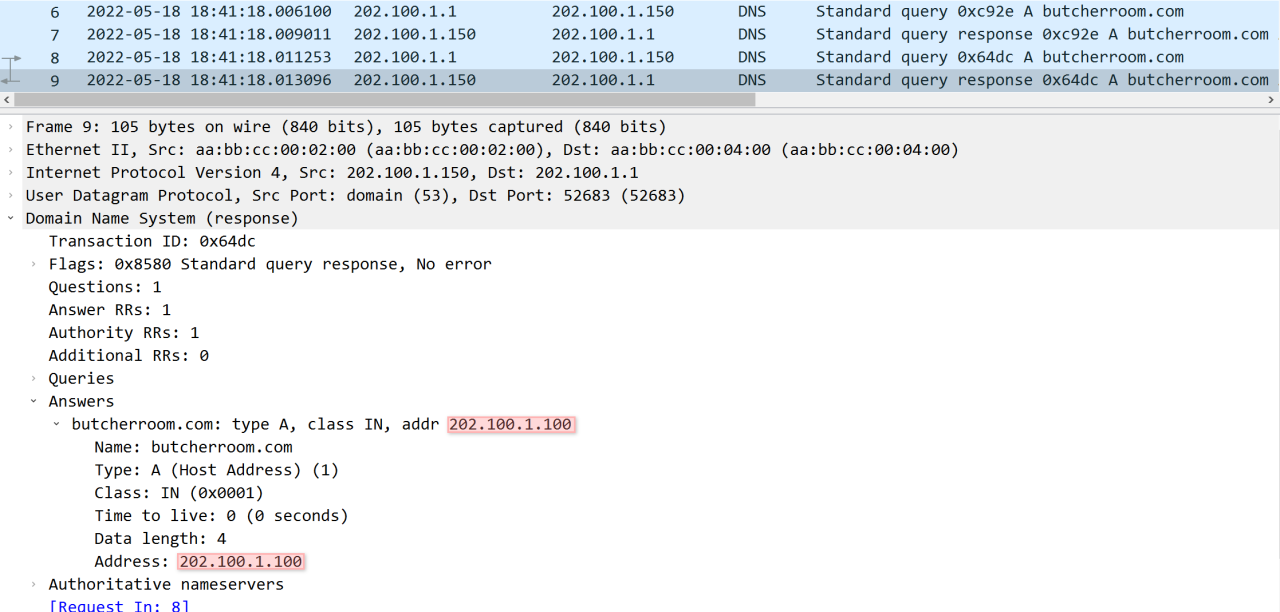The width and height of the screenshot is (1280, 612).
Task: Select packet number 8 DNS query row
Action: [x=400, y=57]
